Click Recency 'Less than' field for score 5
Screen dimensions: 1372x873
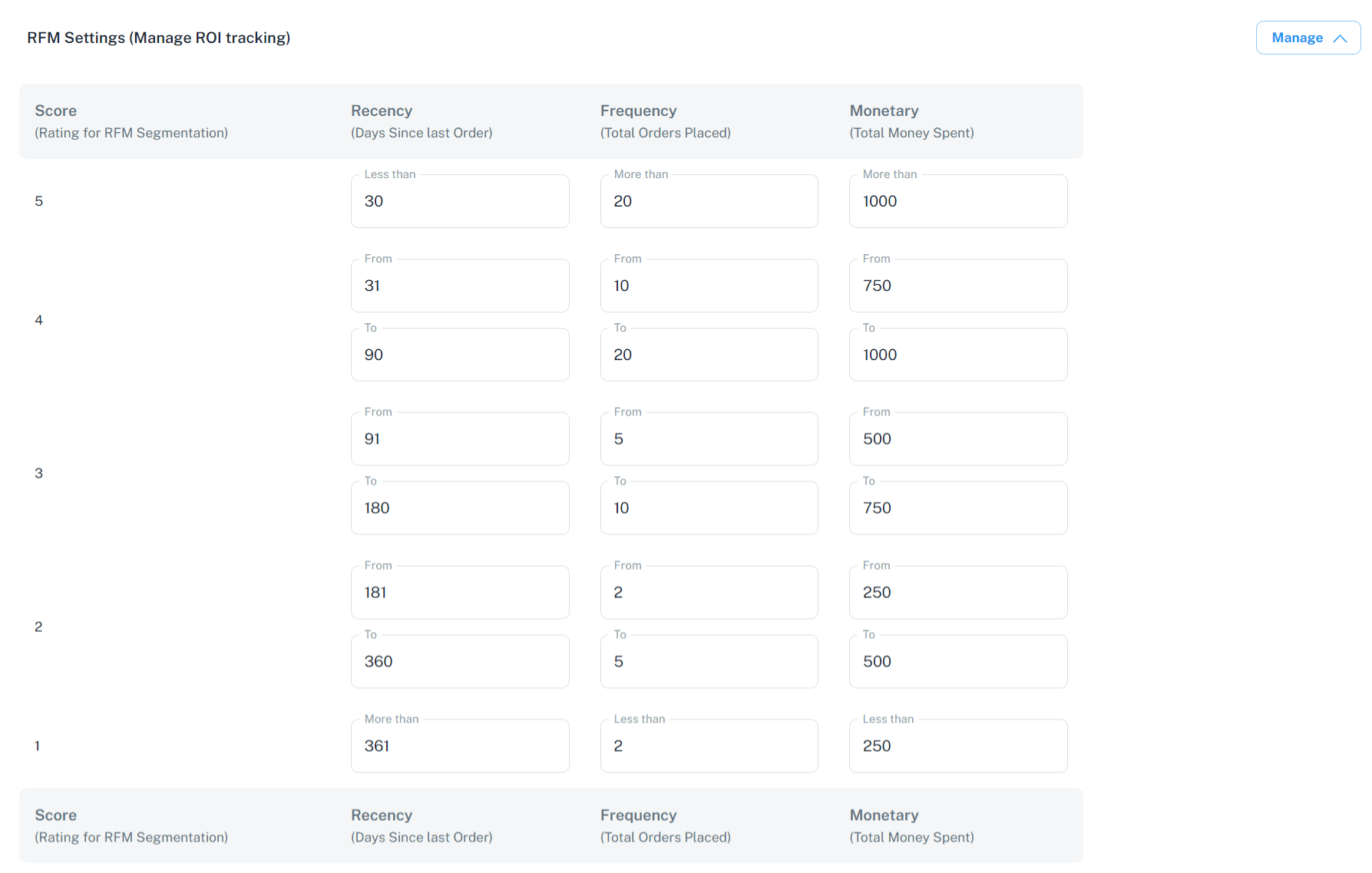pos(460,201)
